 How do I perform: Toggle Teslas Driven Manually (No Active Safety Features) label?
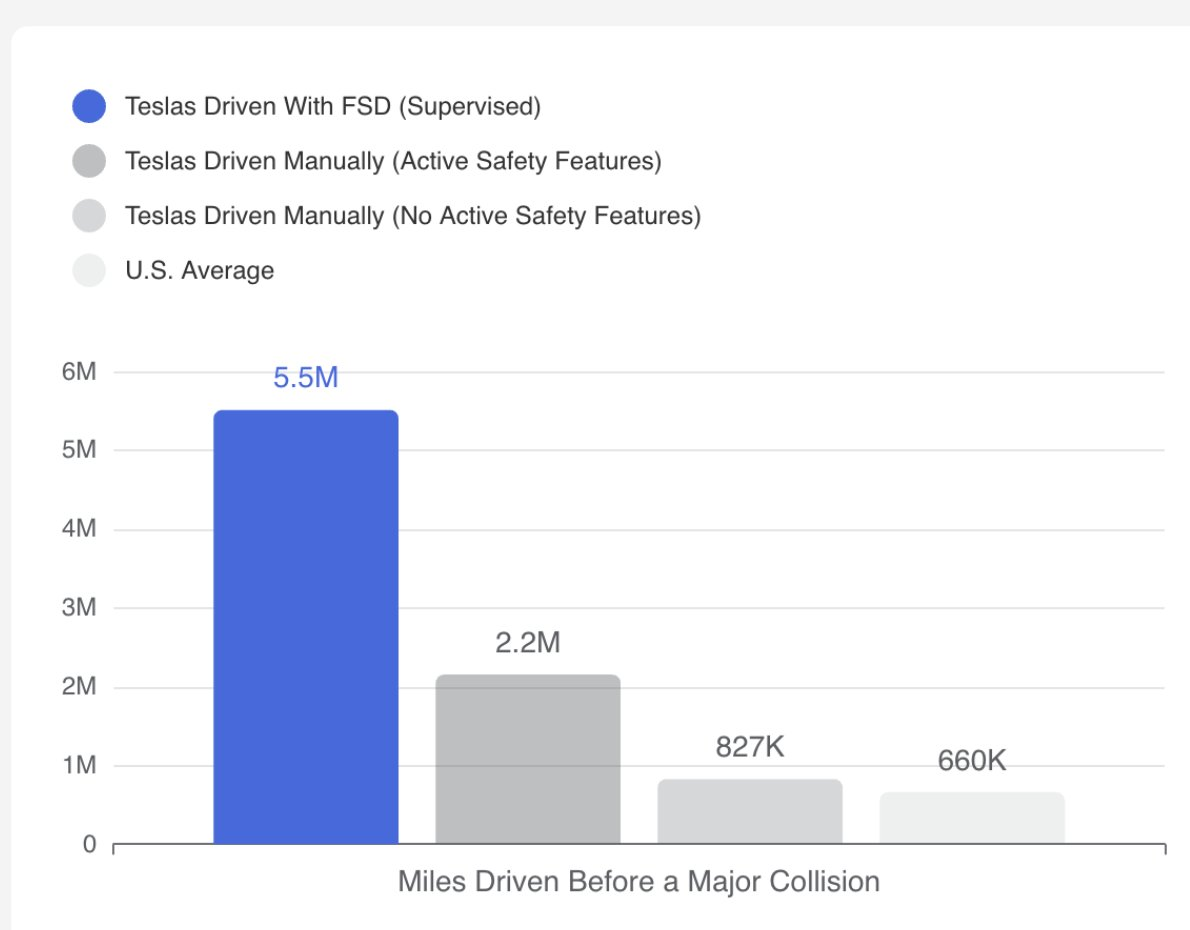(413, 216)
